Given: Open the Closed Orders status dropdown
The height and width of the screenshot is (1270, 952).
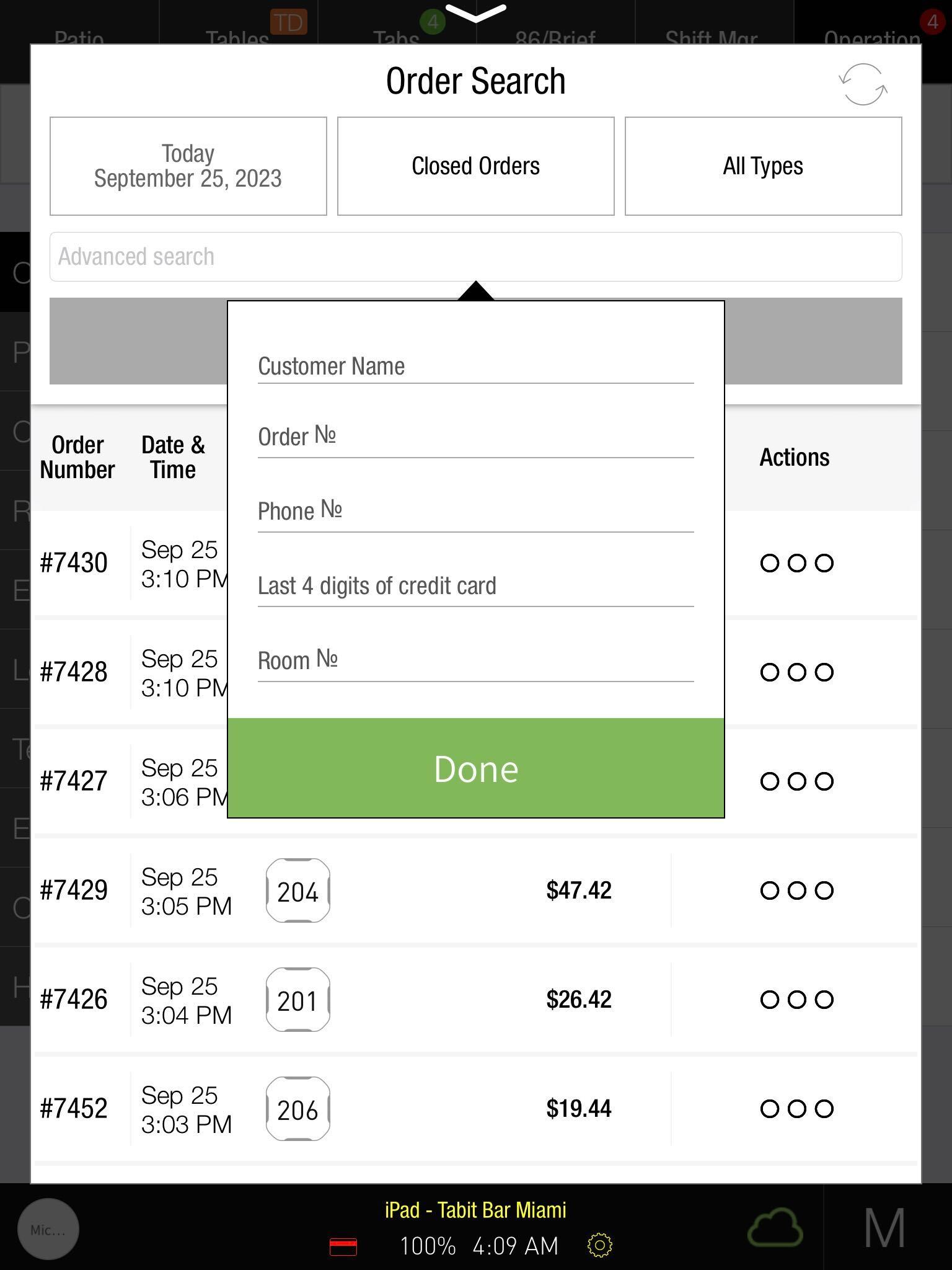Looking at the screenshot, I should 476,166.
